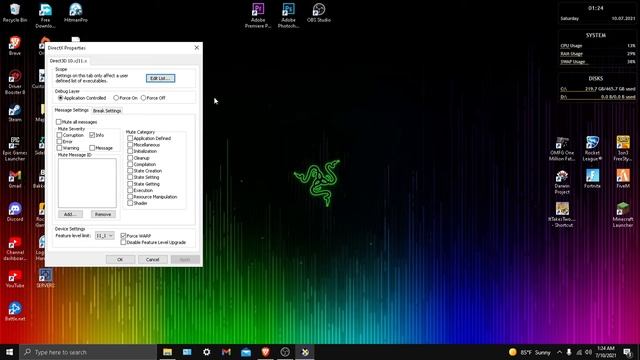
Task: Select the Rocket League desktop icon
Action: [x=592, y=149]
